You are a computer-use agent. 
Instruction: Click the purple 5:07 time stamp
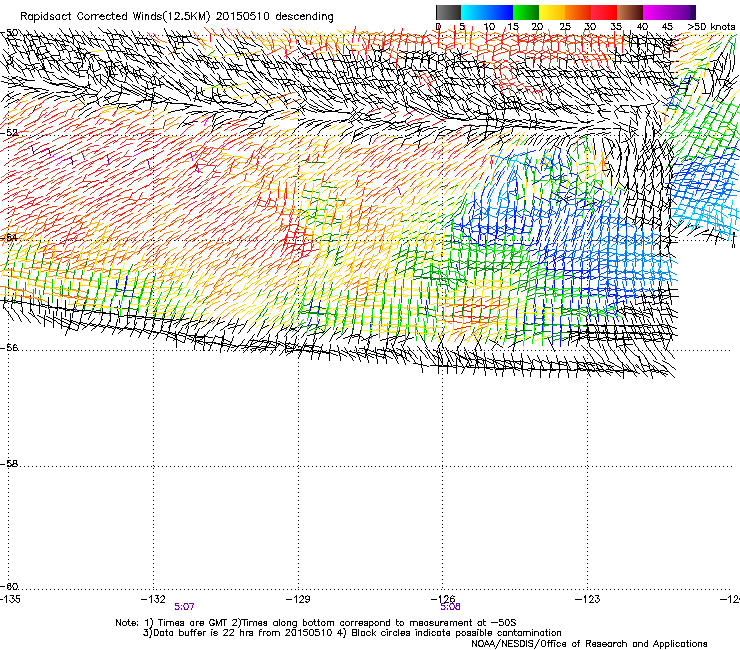(184, 607)
